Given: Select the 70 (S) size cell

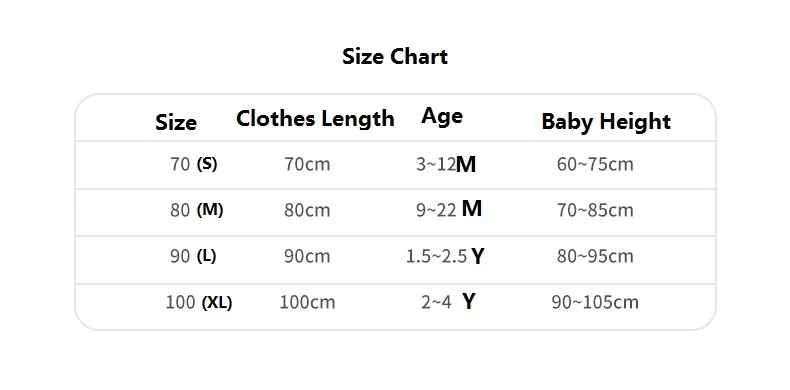Looking at the screenshot, I should [194, 164].
